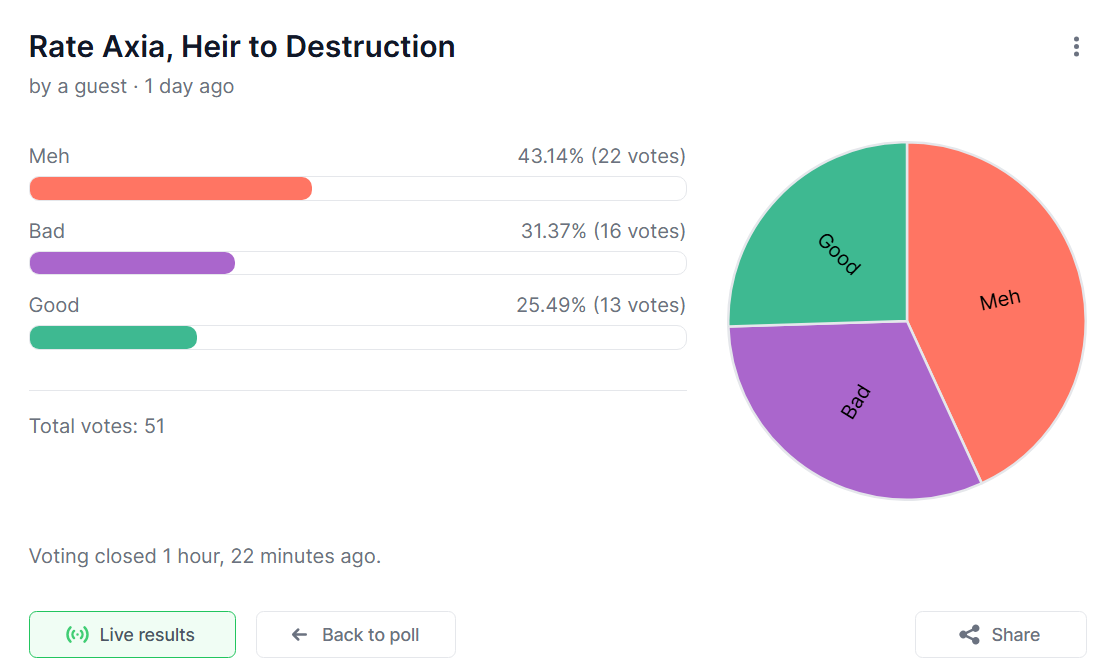Click the 'by a guest' author text

point(78,87)
